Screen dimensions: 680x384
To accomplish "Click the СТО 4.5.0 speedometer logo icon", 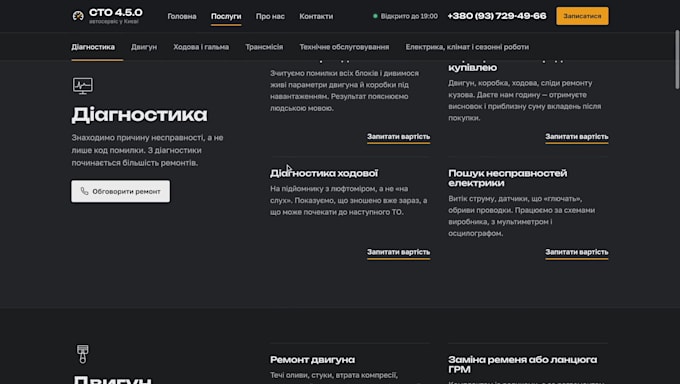I will (x=78, y=16).
